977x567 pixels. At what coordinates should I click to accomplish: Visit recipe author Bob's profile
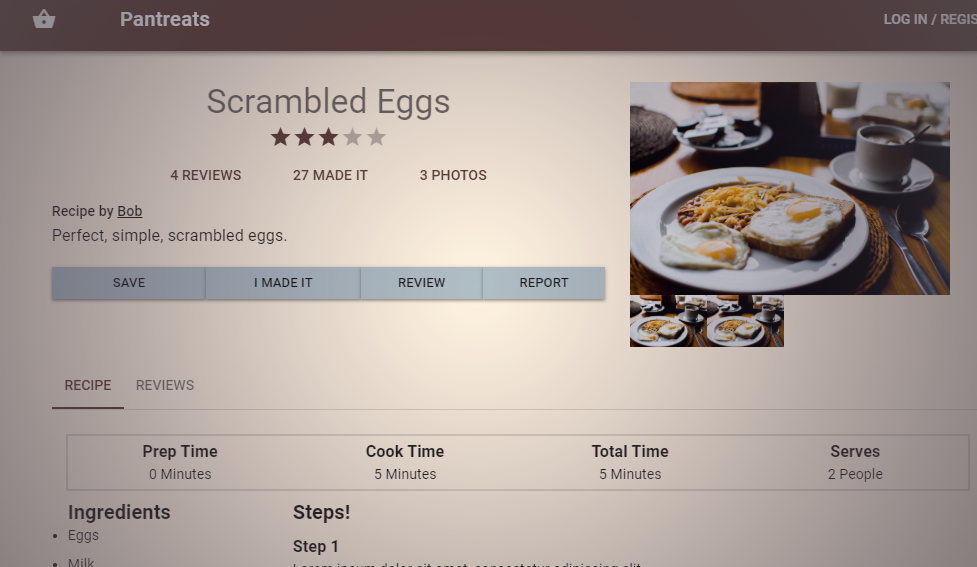[130, 211]
